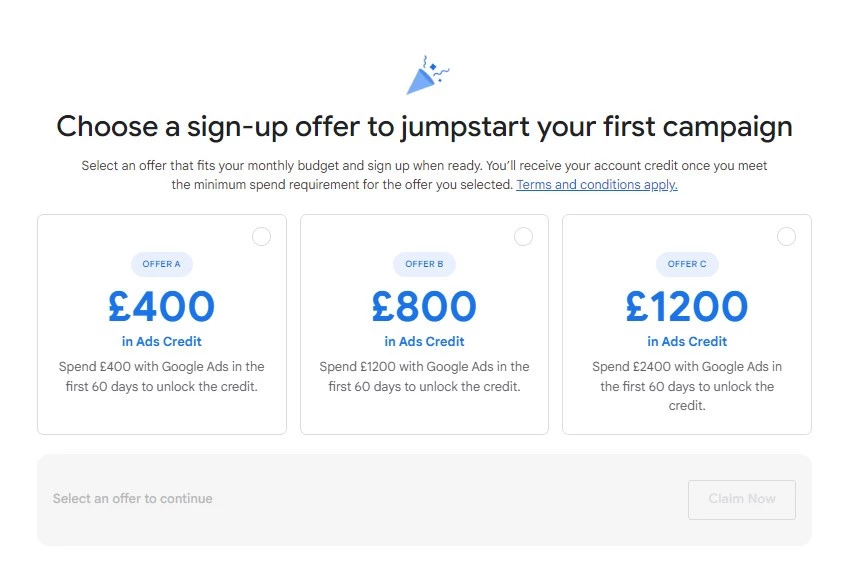Viewport: 849px width, 588px height.
Task: Click the page heading about sign-up offers
Action: 424,127
